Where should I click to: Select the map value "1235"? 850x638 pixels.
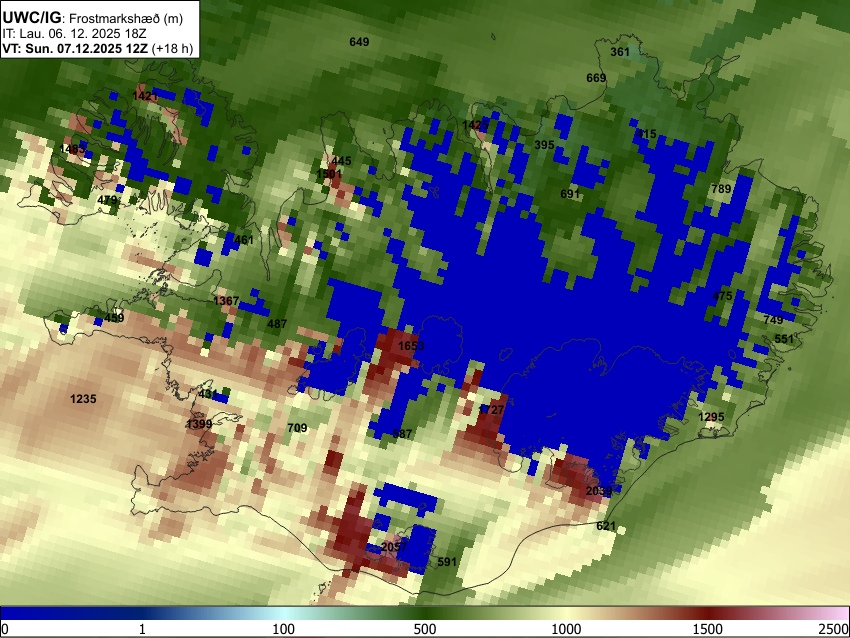click(83, 399)
